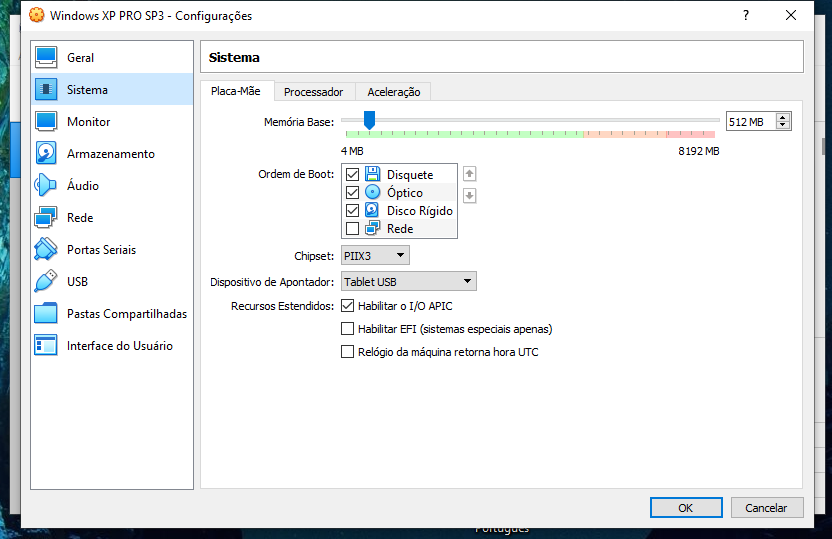Click the OK button

(x=686, y=508)
